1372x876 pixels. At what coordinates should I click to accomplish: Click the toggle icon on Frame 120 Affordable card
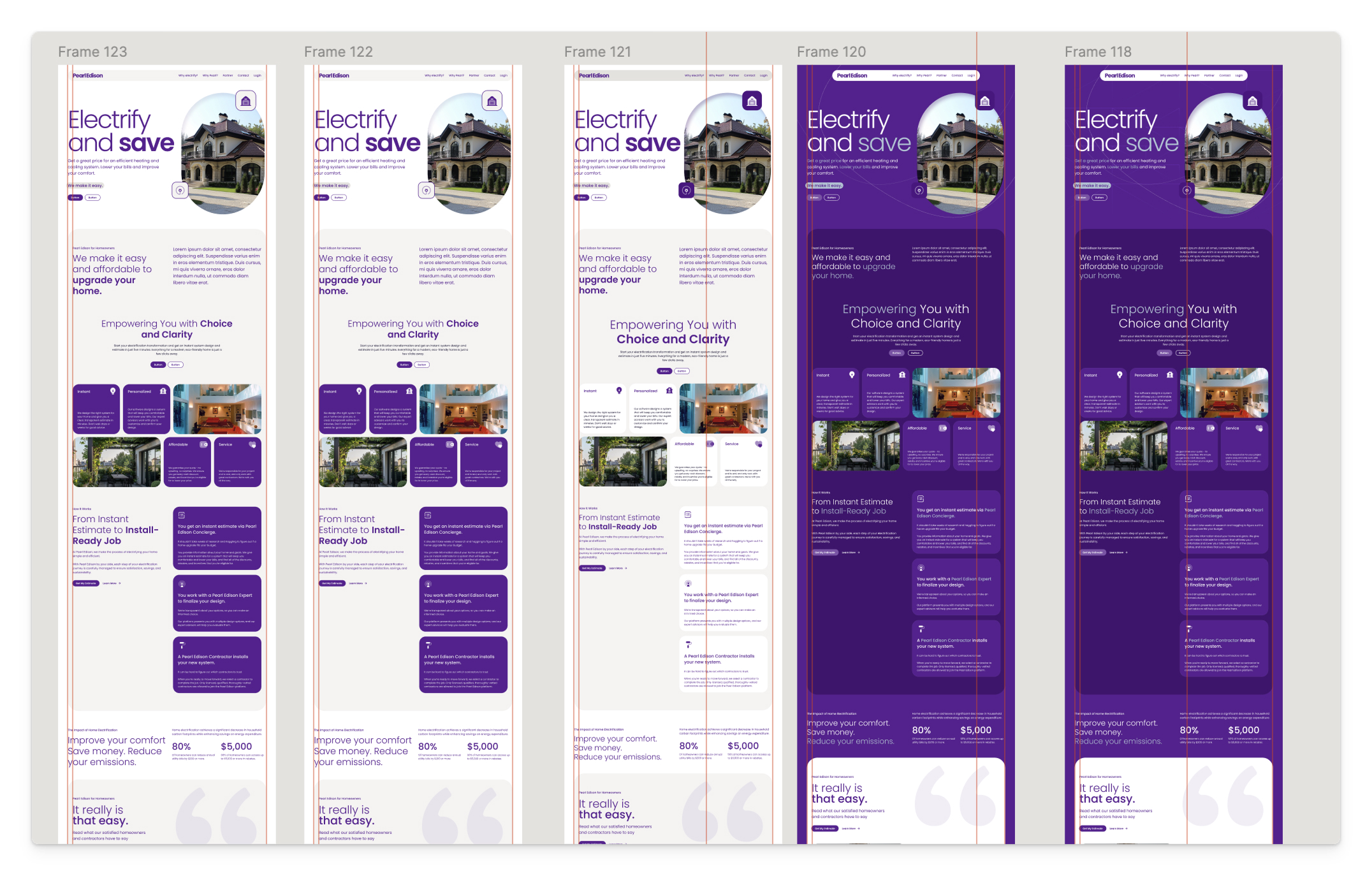coord(942,428)
